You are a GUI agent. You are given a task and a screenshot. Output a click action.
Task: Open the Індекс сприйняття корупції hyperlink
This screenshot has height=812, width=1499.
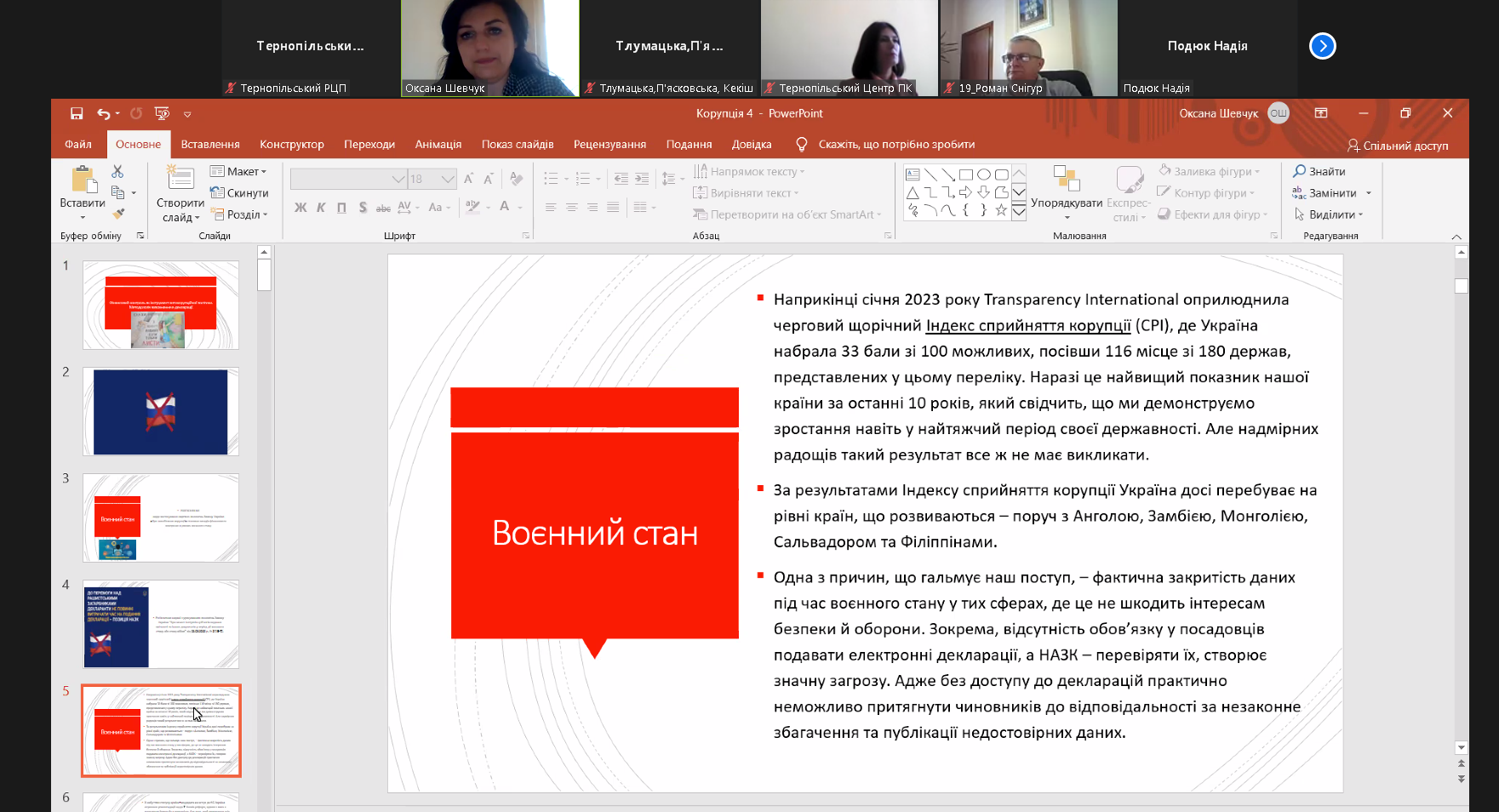pos(1027,325)
